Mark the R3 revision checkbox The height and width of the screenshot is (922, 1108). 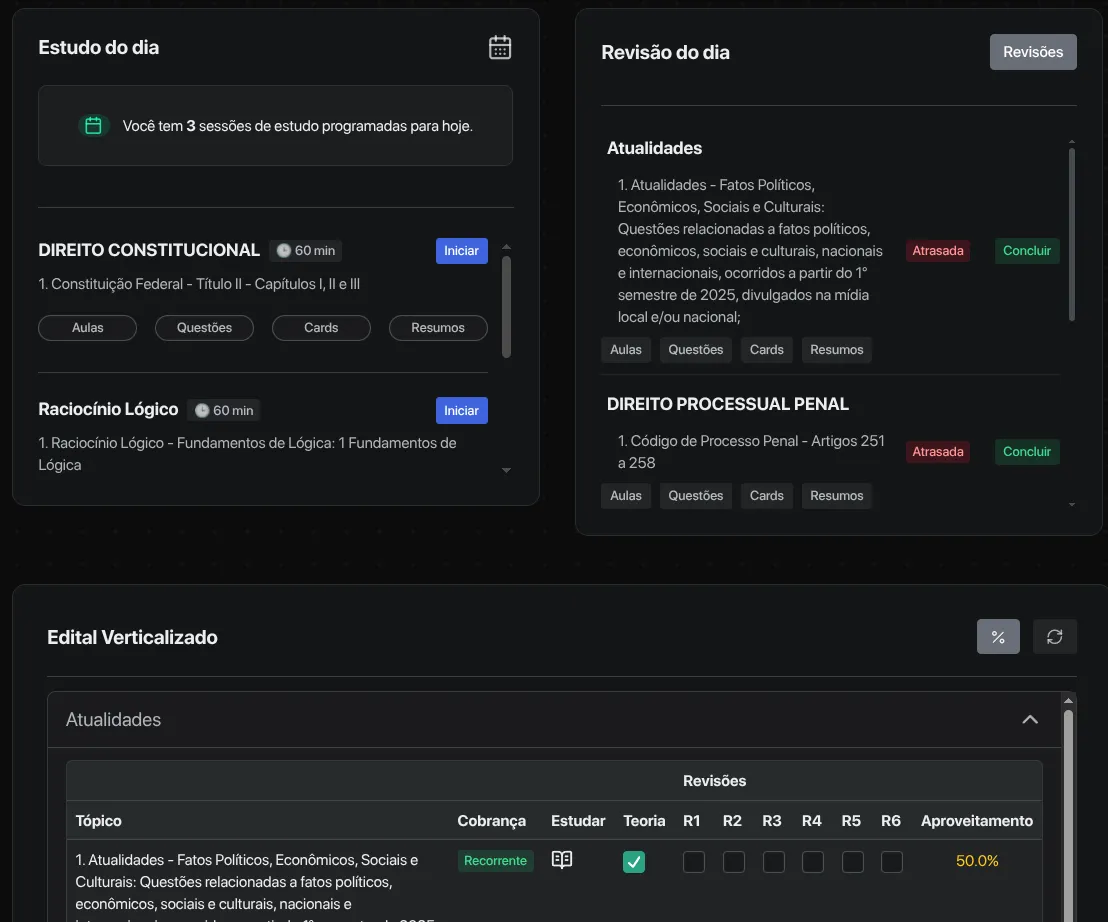773,861
